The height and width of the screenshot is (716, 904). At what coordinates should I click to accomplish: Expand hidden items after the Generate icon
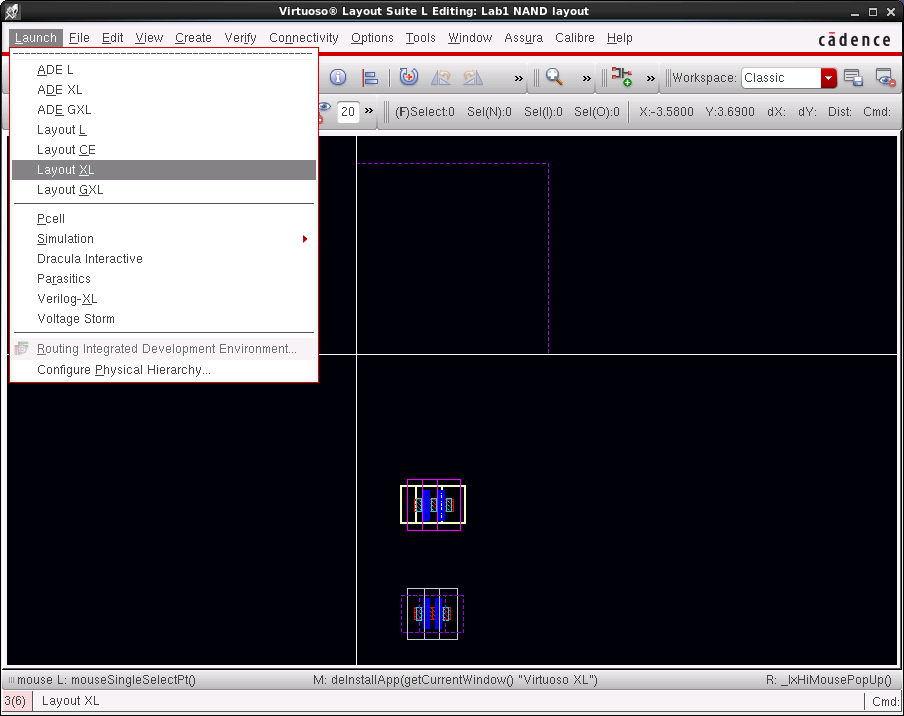(650, 78)
